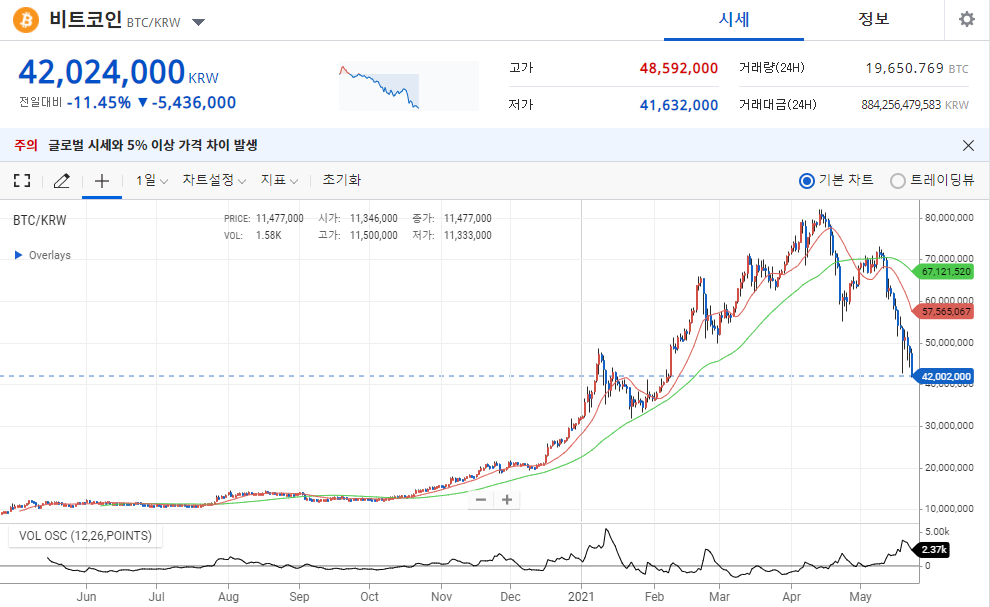Dismiss the price difference warning banner

[x=968, y=145]
